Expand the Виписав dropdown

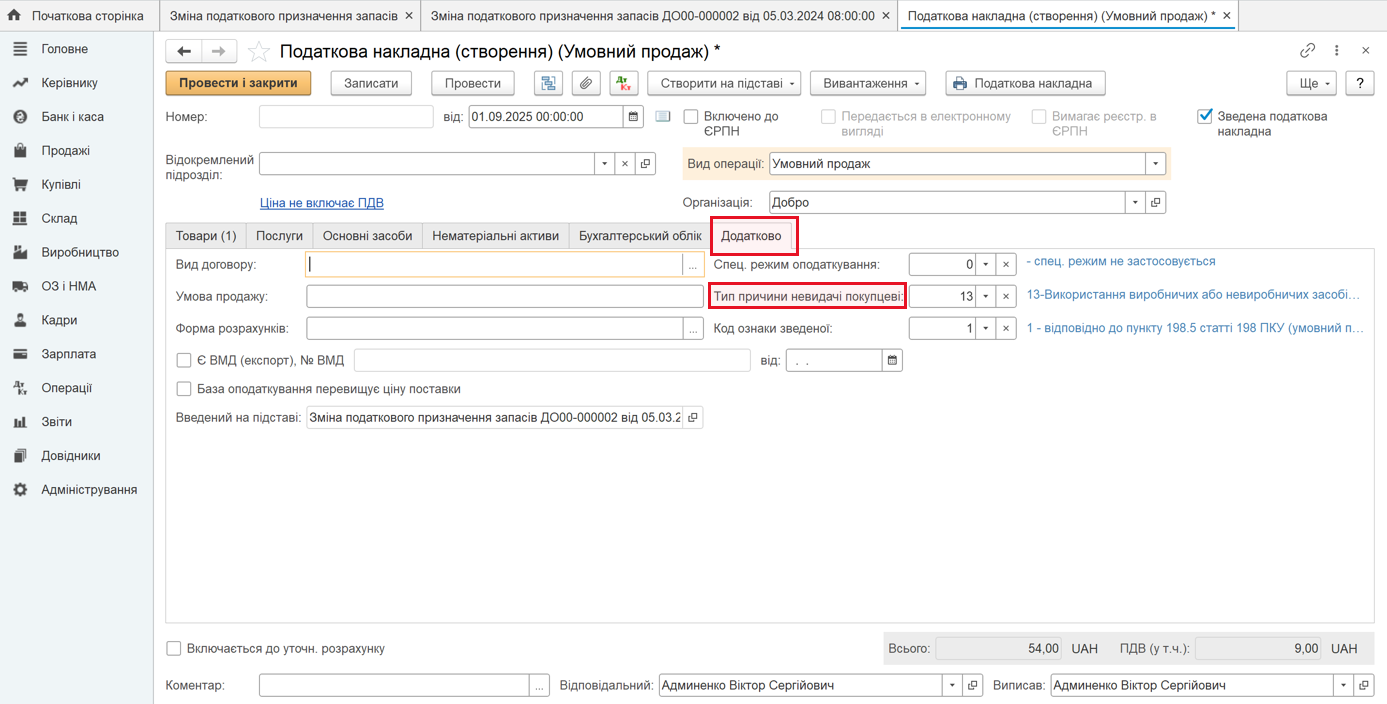(x=1343, y=686)
